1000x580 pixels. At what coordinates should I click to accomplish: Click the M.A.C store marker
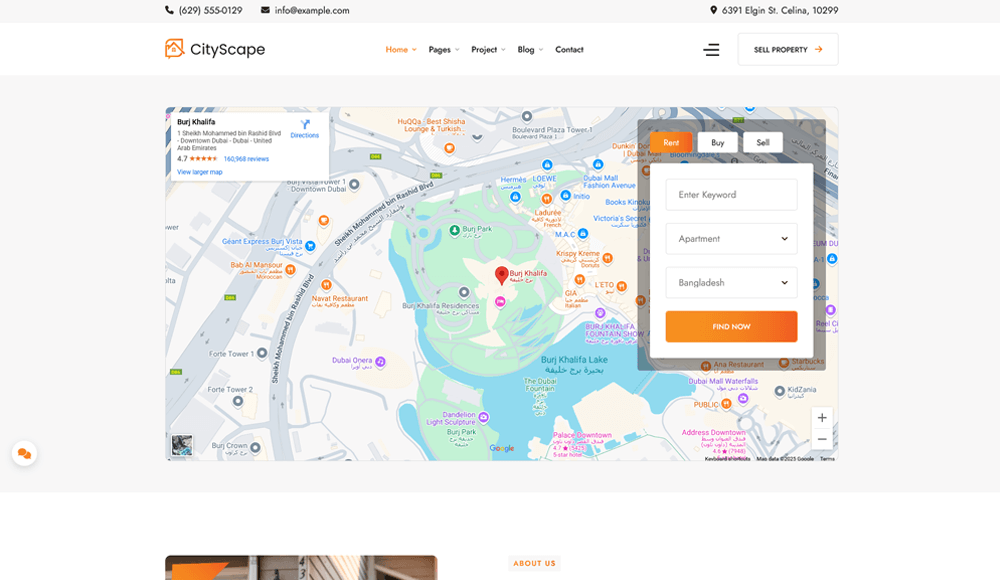pyautogui.click(x=583, y=234)
